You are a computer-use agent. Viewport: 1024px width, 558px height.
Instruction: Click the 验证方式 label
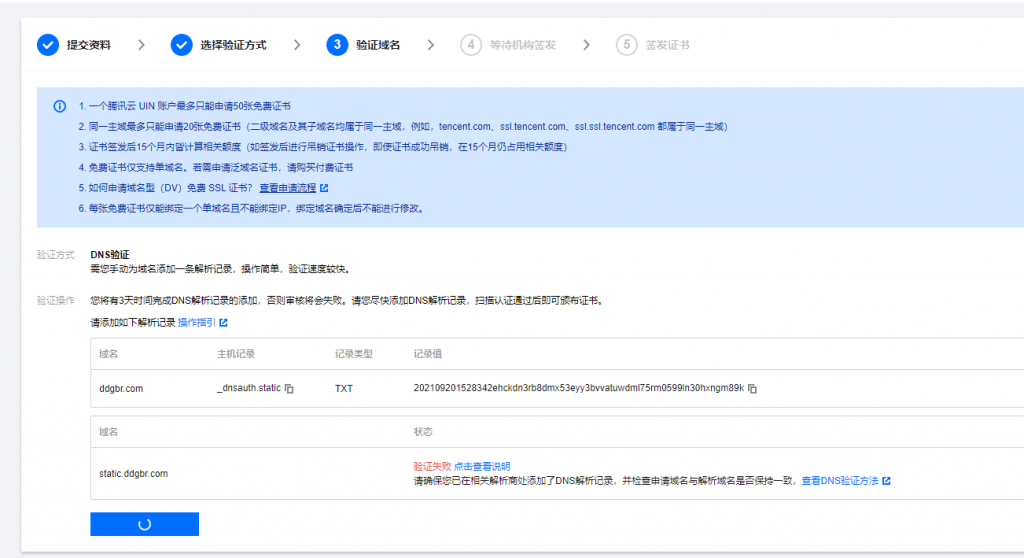tap(56, 255)
